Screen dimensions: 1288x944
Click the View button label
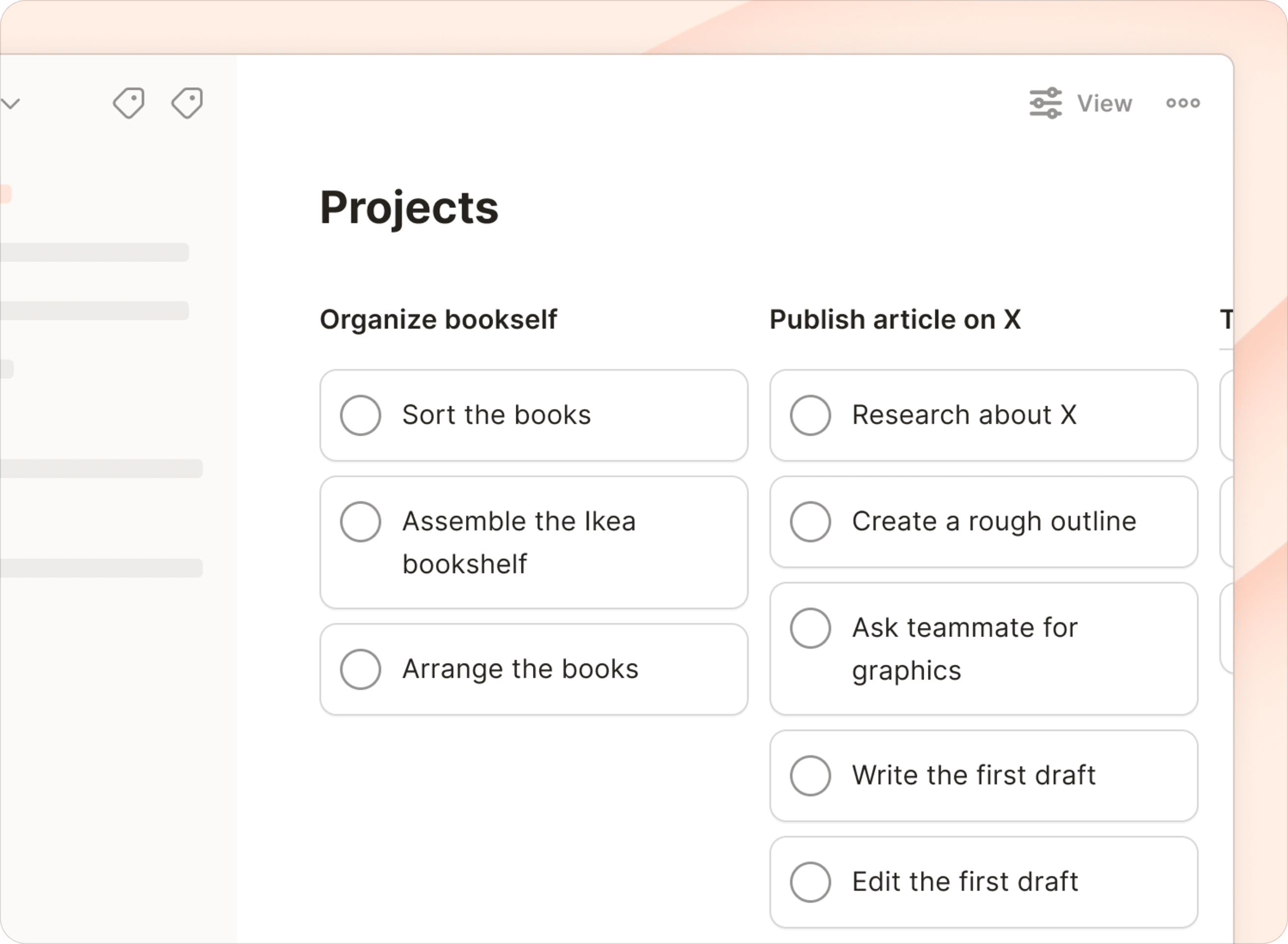[1104, 104]
